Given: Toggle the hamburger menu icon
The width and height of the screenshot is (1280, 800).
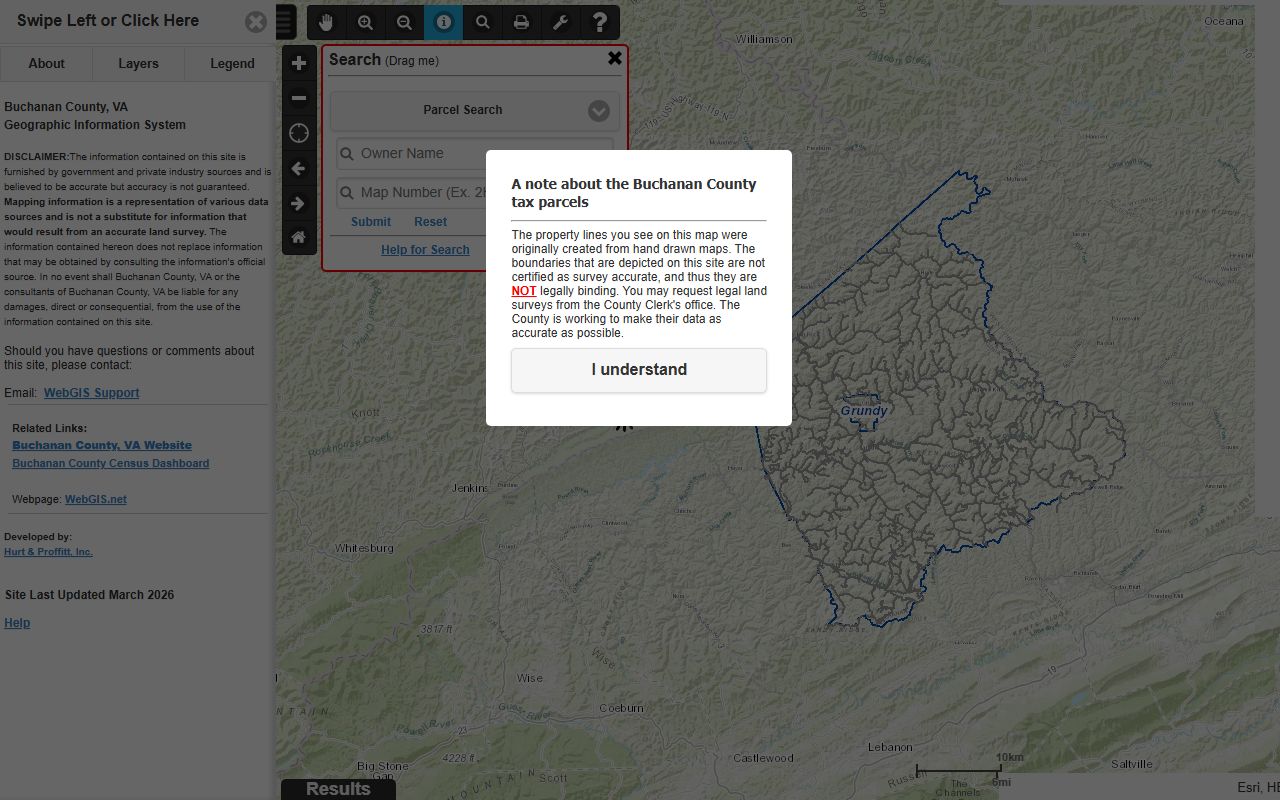Looking at the screenshot, I should pyautogui.click(x=286, y=22).
